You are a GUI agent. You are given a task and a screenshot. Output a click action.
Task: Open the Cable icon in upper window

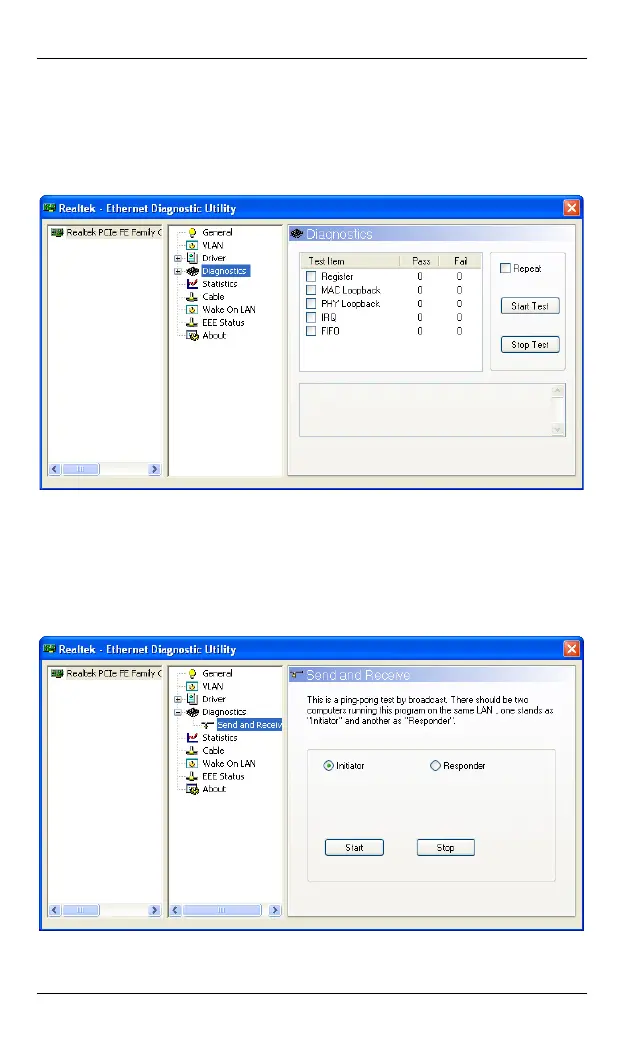click(192, 297)
